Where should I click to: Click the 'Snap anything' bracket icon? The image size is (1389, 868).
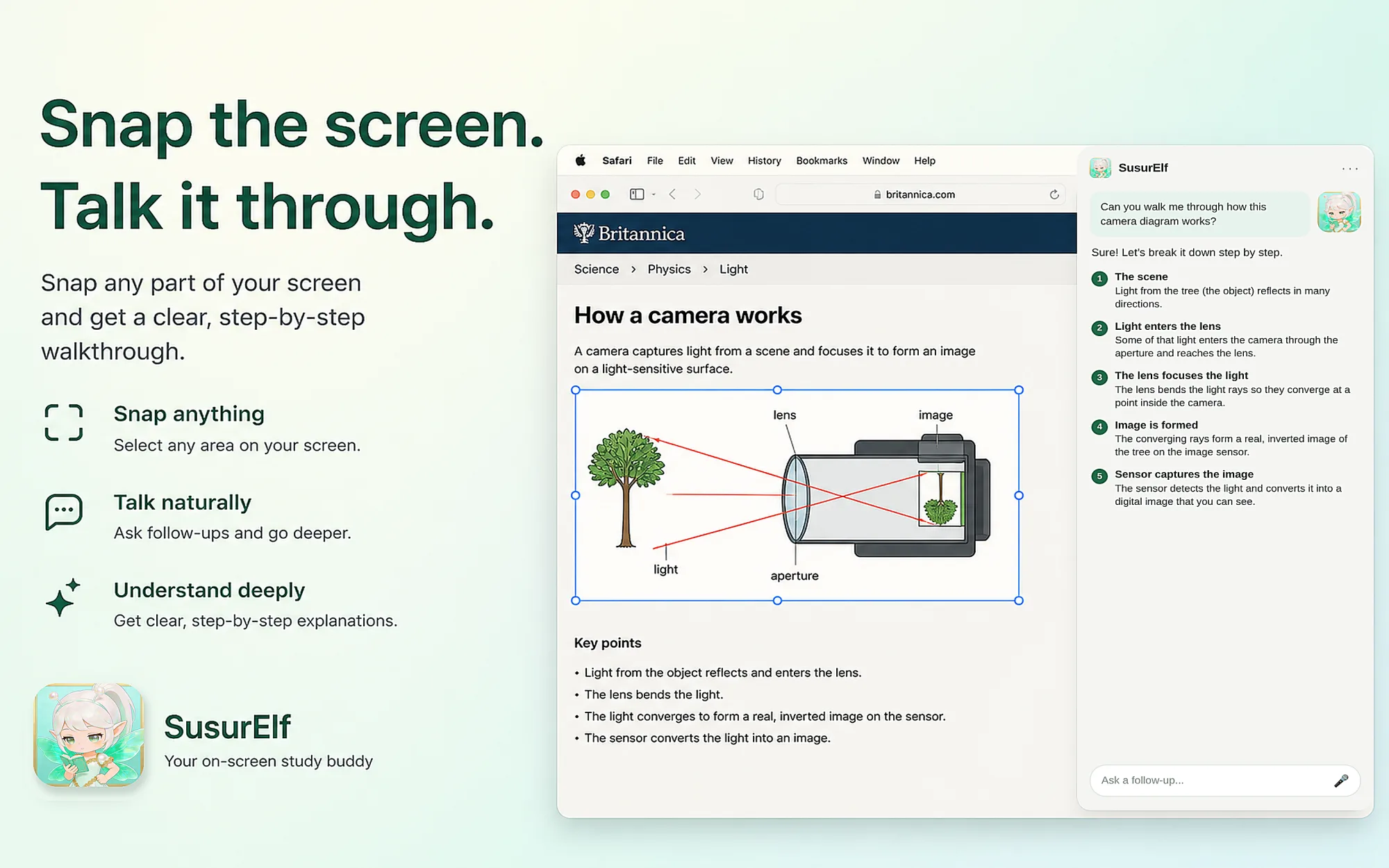pos(64,423)
